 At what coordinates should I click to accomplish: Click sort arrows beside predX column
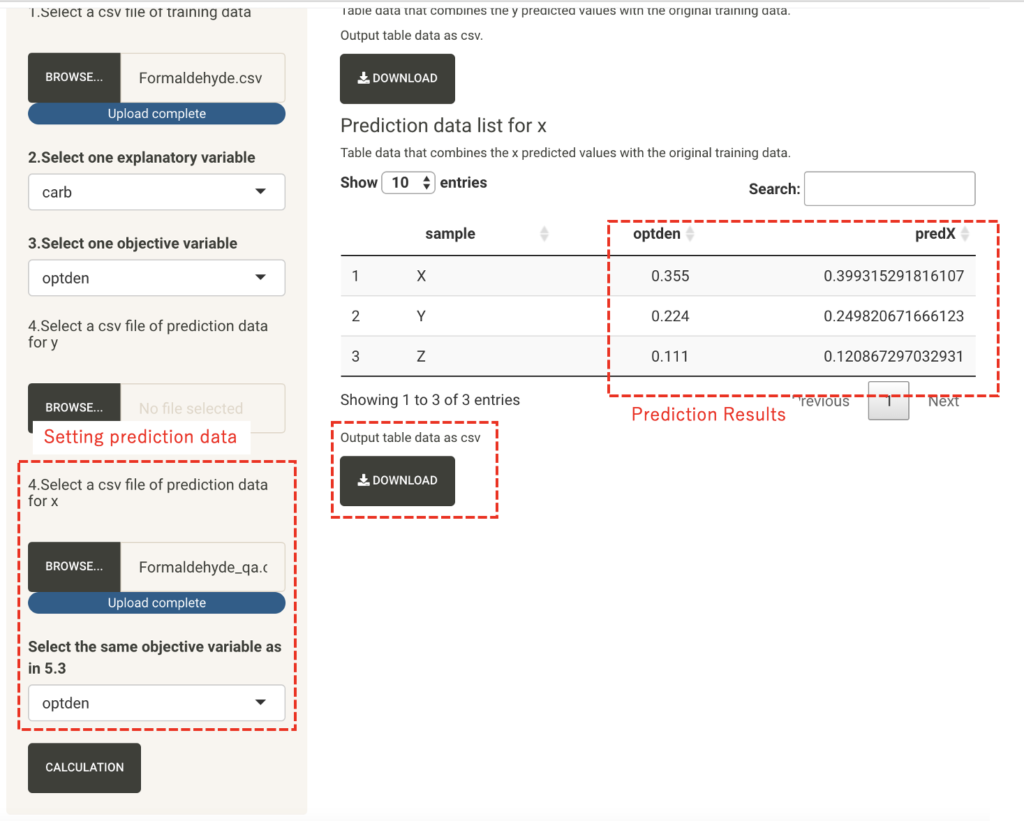coord(965,234)
